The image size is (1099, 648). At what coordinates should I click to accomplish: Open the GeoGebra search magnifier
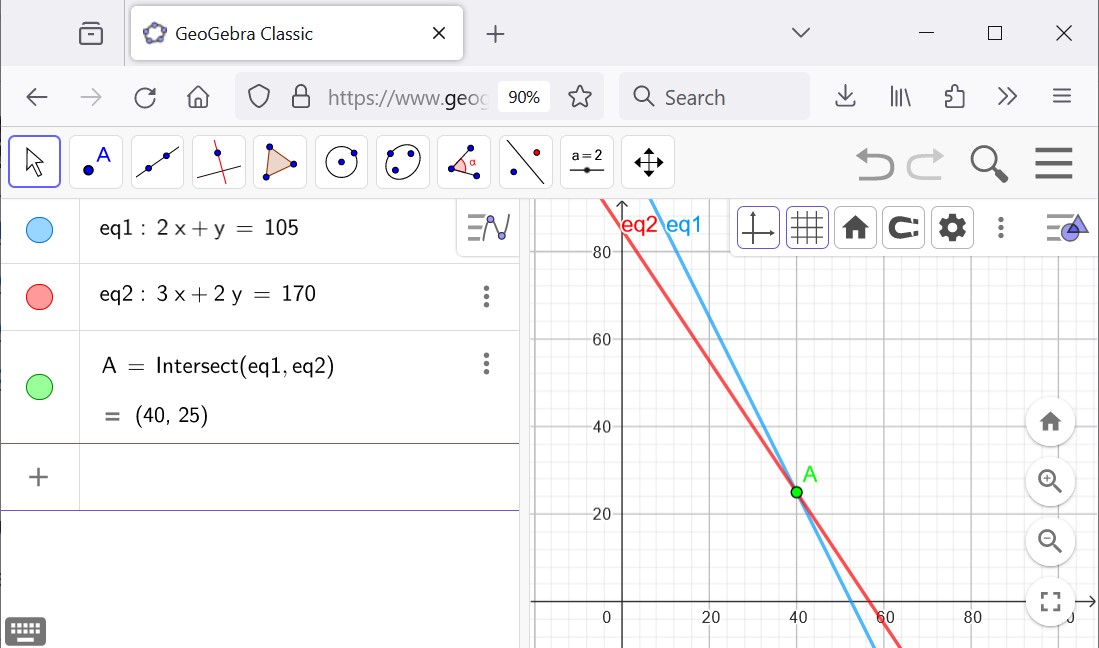(x=989, y=164)
